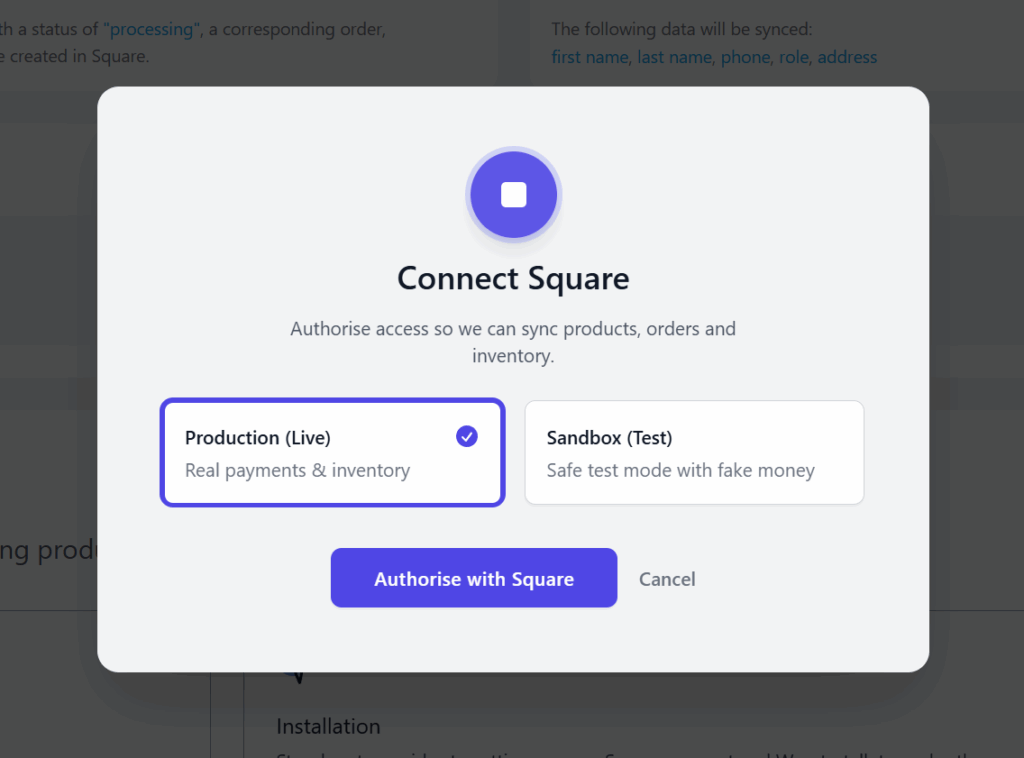
Task: Open the "address" synced data link
Action: click(847, 57)
